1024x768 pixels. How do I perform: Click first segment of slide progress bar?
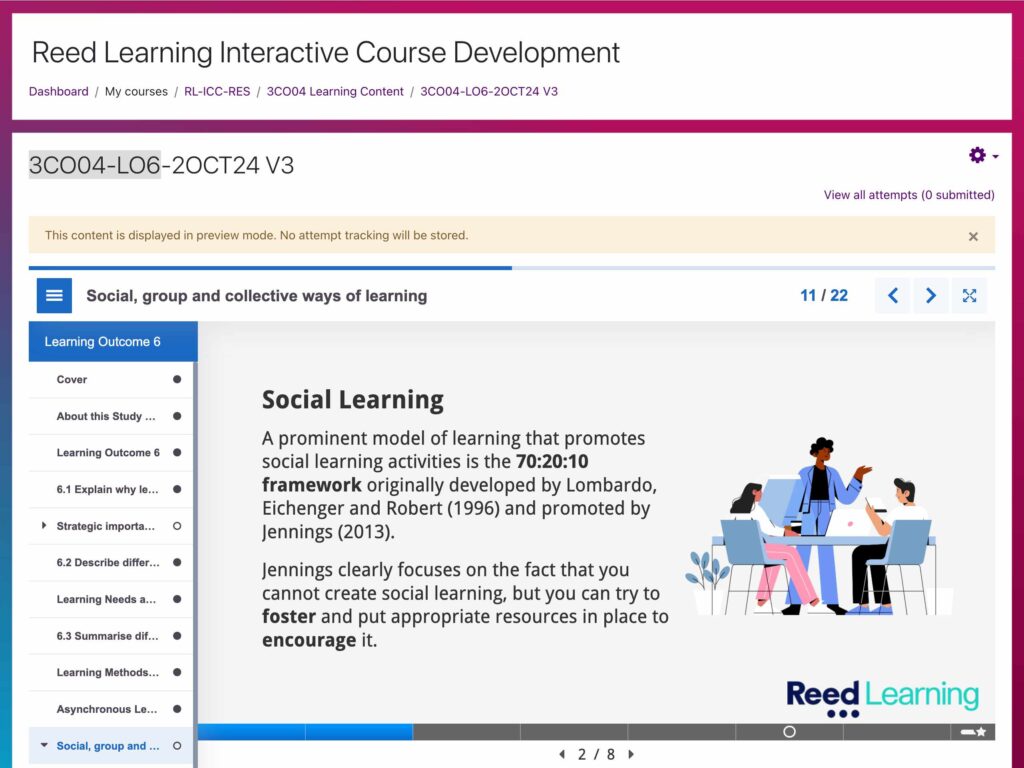pyautogui.click(x=251, y=732)
